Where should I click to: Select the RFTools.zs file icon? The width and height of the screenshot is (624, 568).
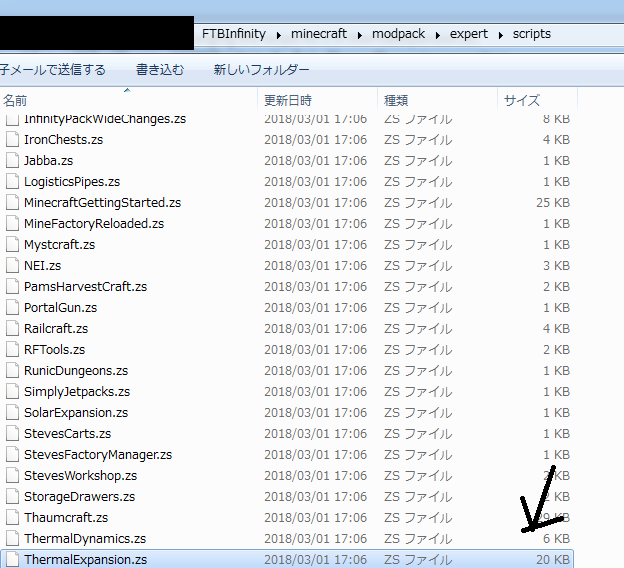(x=12, y=349)
